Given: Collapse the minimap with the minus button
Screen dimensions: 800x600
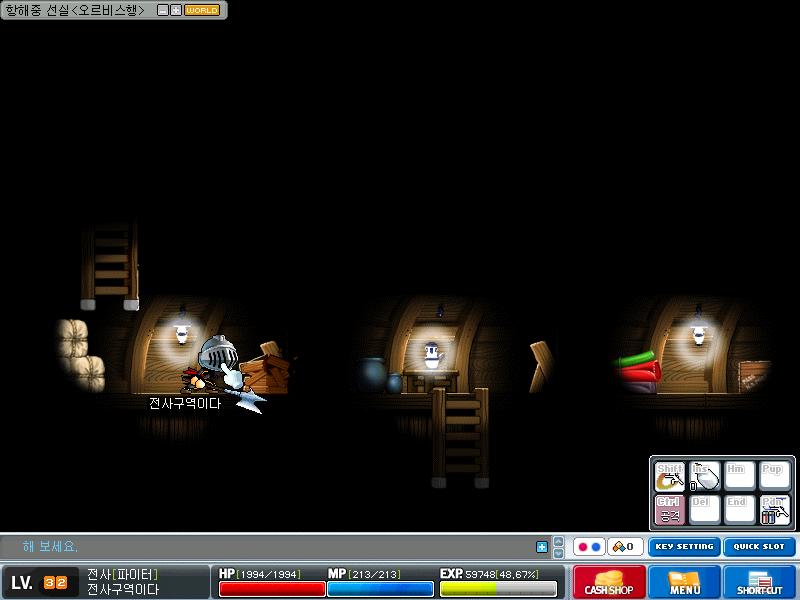Looking at the screenshot, I should tap(163, 10).
